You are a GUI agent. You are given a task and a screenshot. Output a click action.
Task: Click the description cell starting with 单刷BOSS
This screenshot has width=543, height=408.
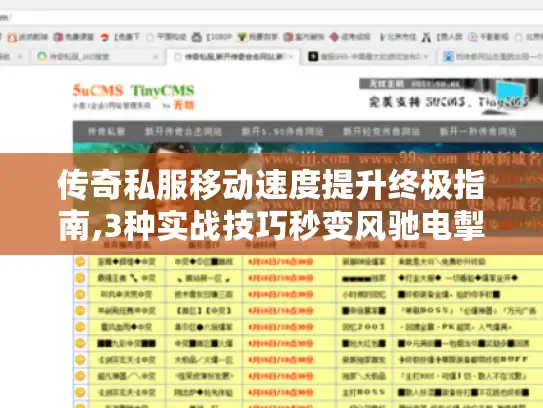(468, 310)
